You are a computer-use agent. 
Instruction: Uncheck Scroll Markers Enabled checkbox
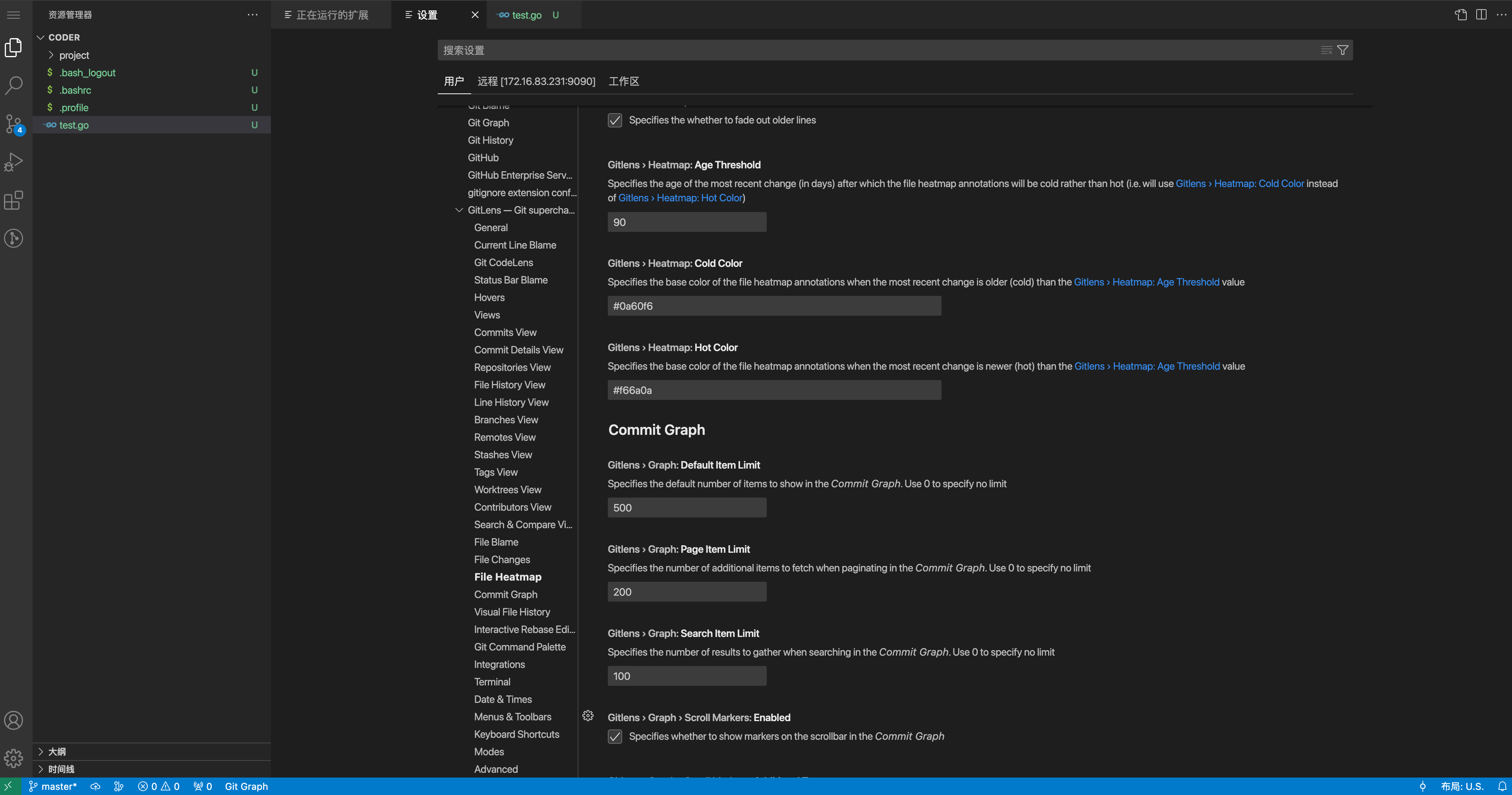click(615, 736)
